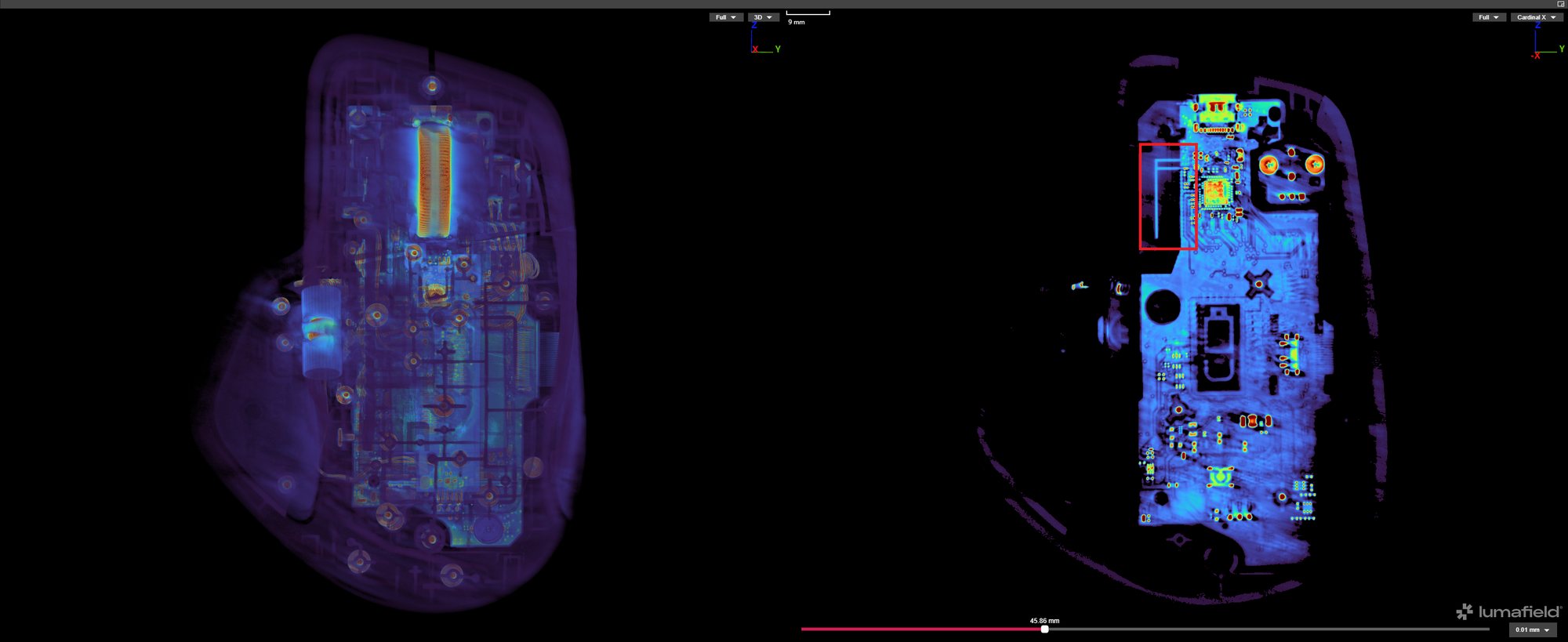Click the cylindrical thumb wheel in the 3D render

pos(321,329)
